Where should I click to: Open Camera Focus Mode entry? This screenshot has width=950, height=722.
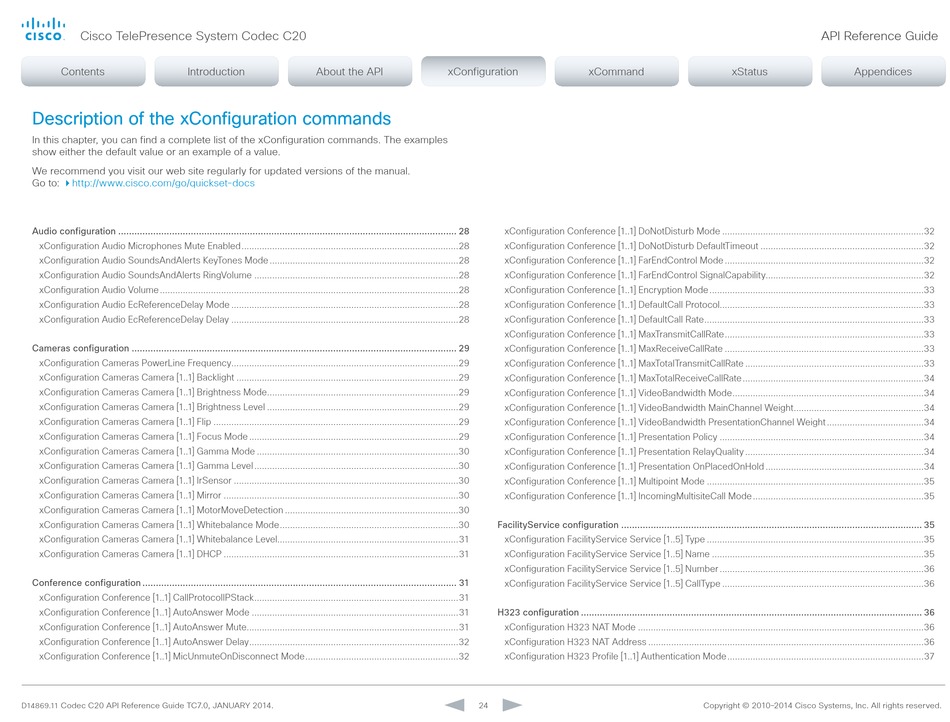[254, 437]
